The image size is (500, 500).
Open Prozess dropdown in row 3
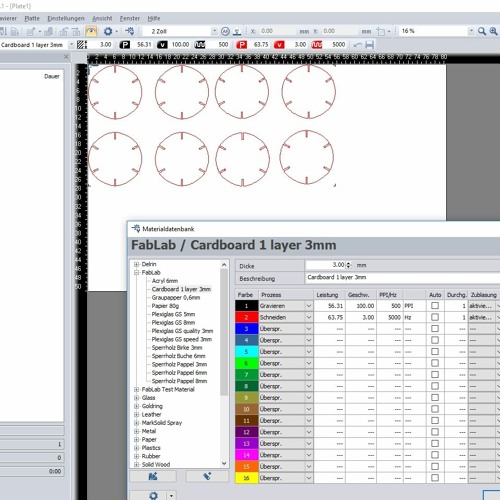pyautogui.click(x=309, y=329)
